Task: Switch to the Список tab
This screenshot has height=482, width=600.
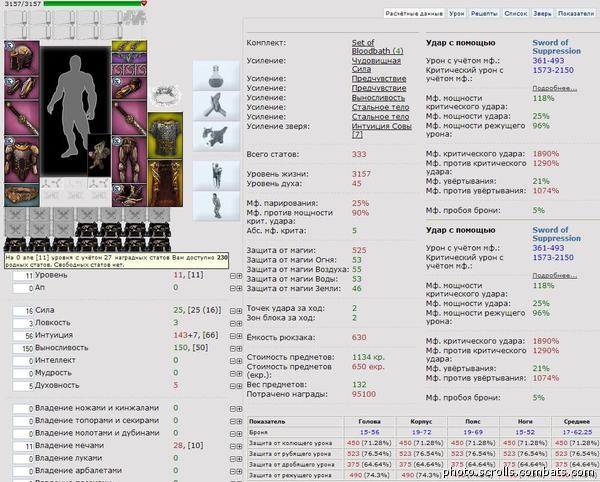Action: (x=515, y=13)
